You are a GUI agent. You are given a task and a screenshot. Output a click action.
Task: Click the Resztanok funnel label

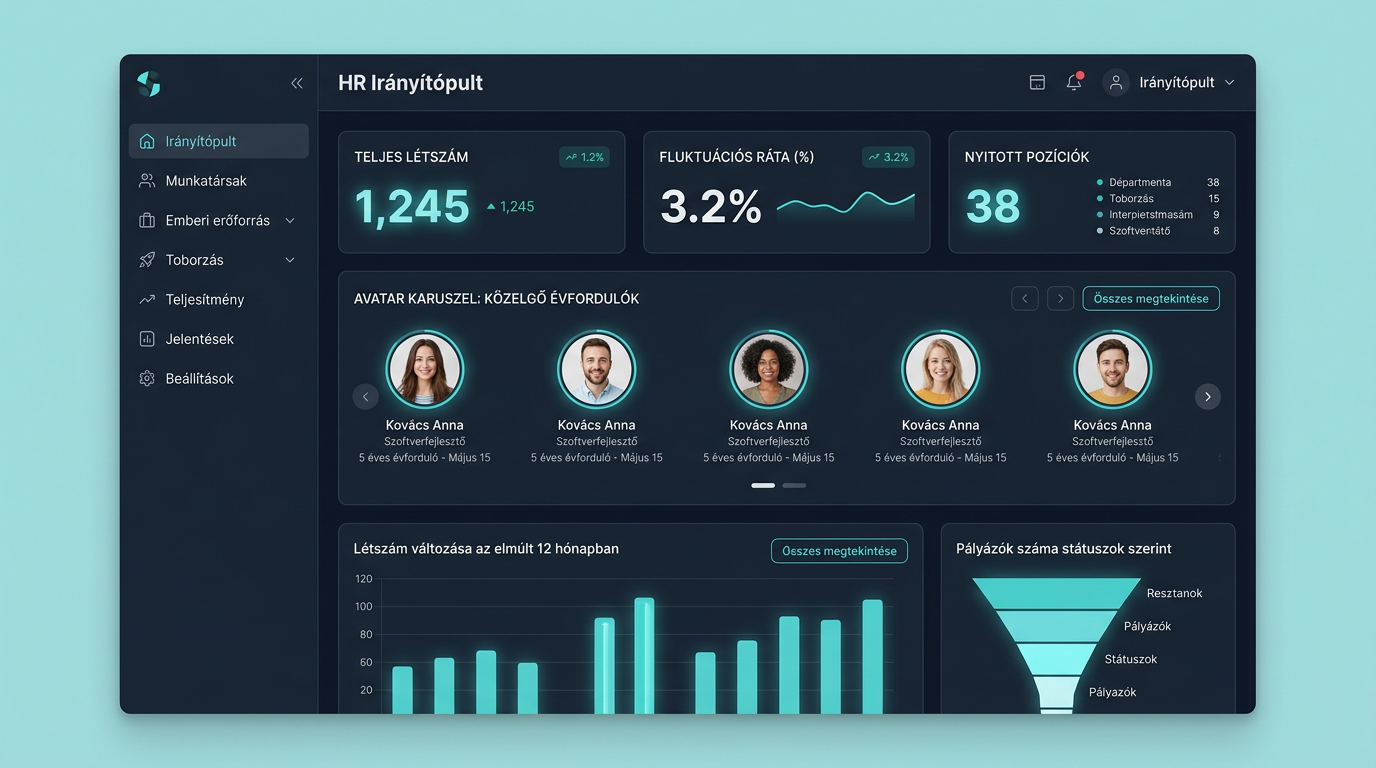point(1175,594)
